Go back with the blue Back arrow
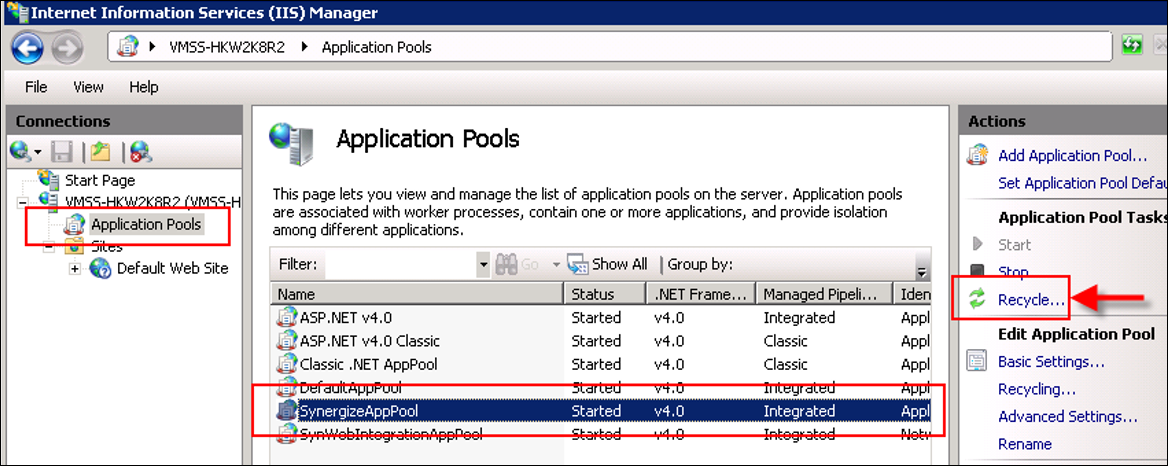 tap(28, 48)
